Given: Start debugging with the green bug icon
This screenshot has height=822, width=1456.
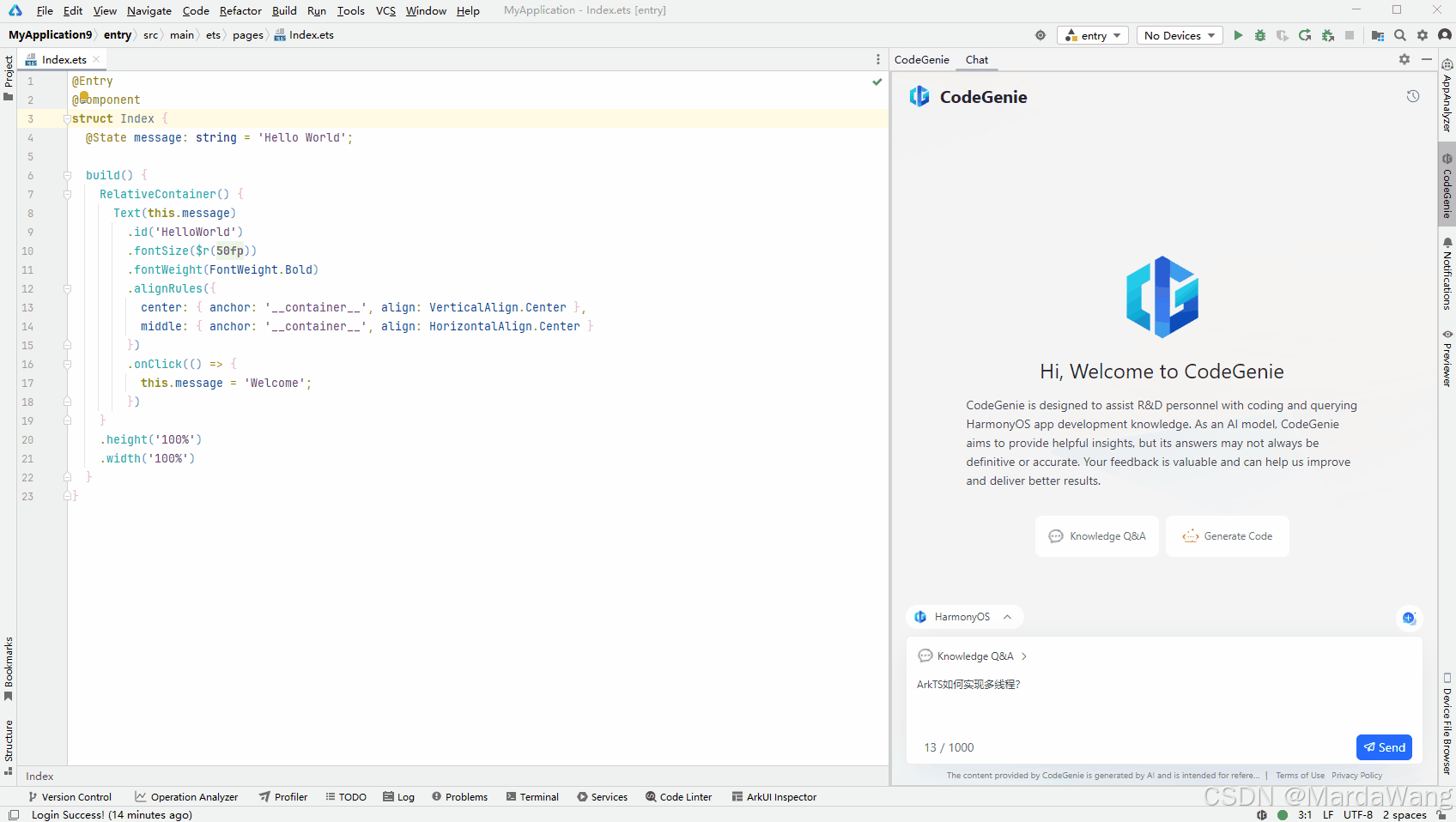Looking at the screenshot, I should click(1260, 35).
